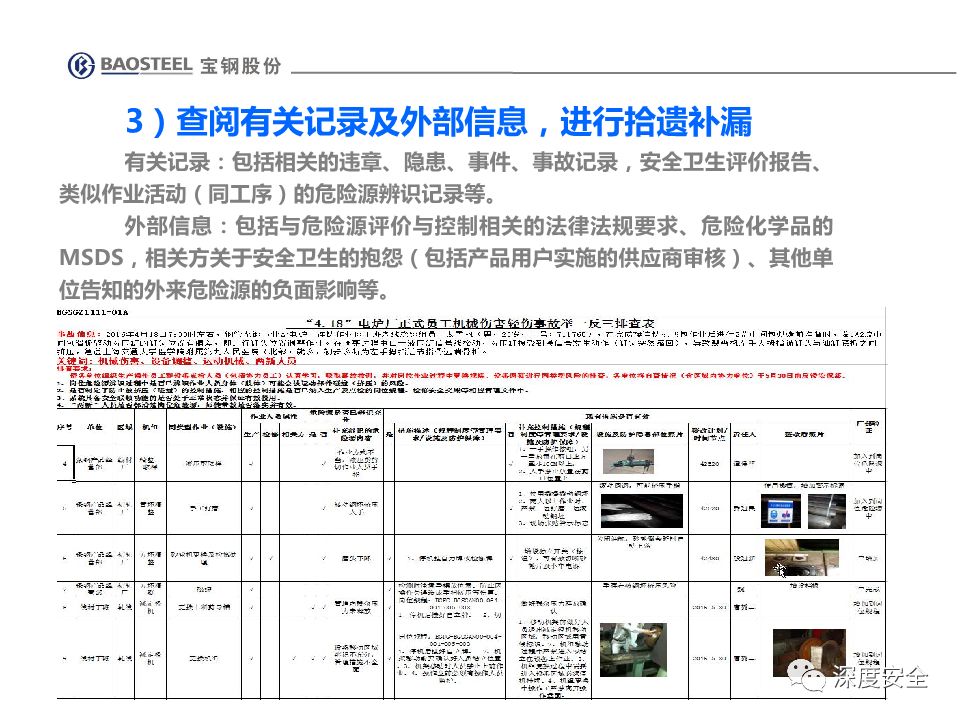Click the Baosteel circular logo emblem
Image resolution: width=960 pixels, height=720 pixels.
point(81,66)
